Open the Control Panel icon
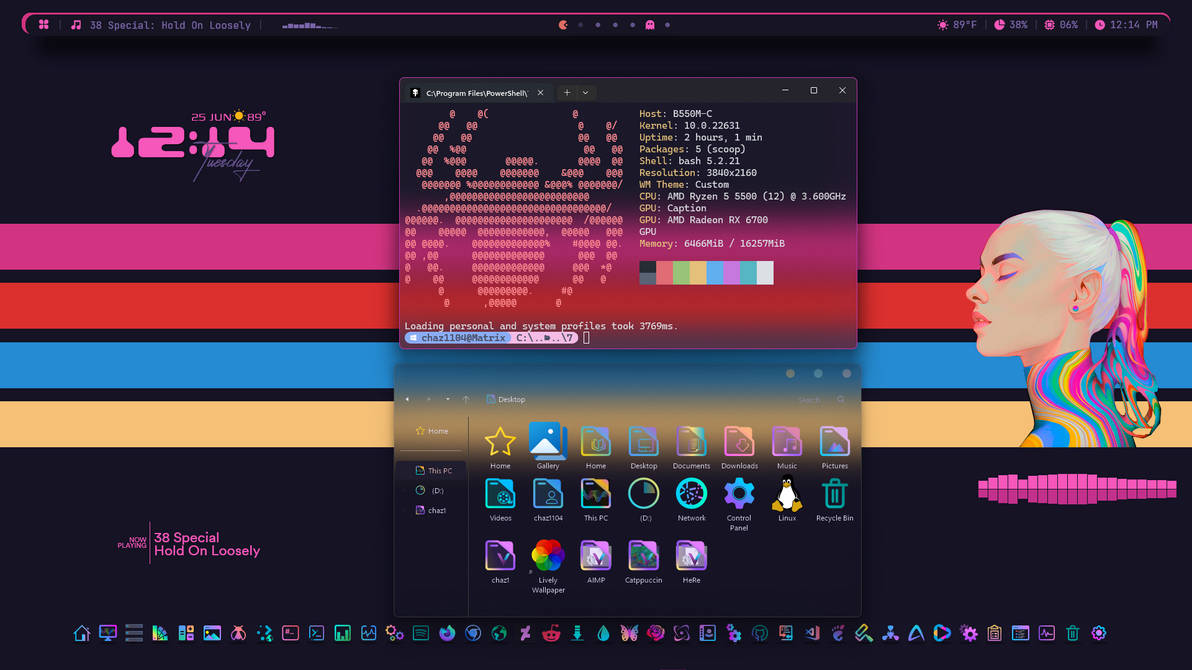Screen dimensions: 1192x670 (739, 494)
